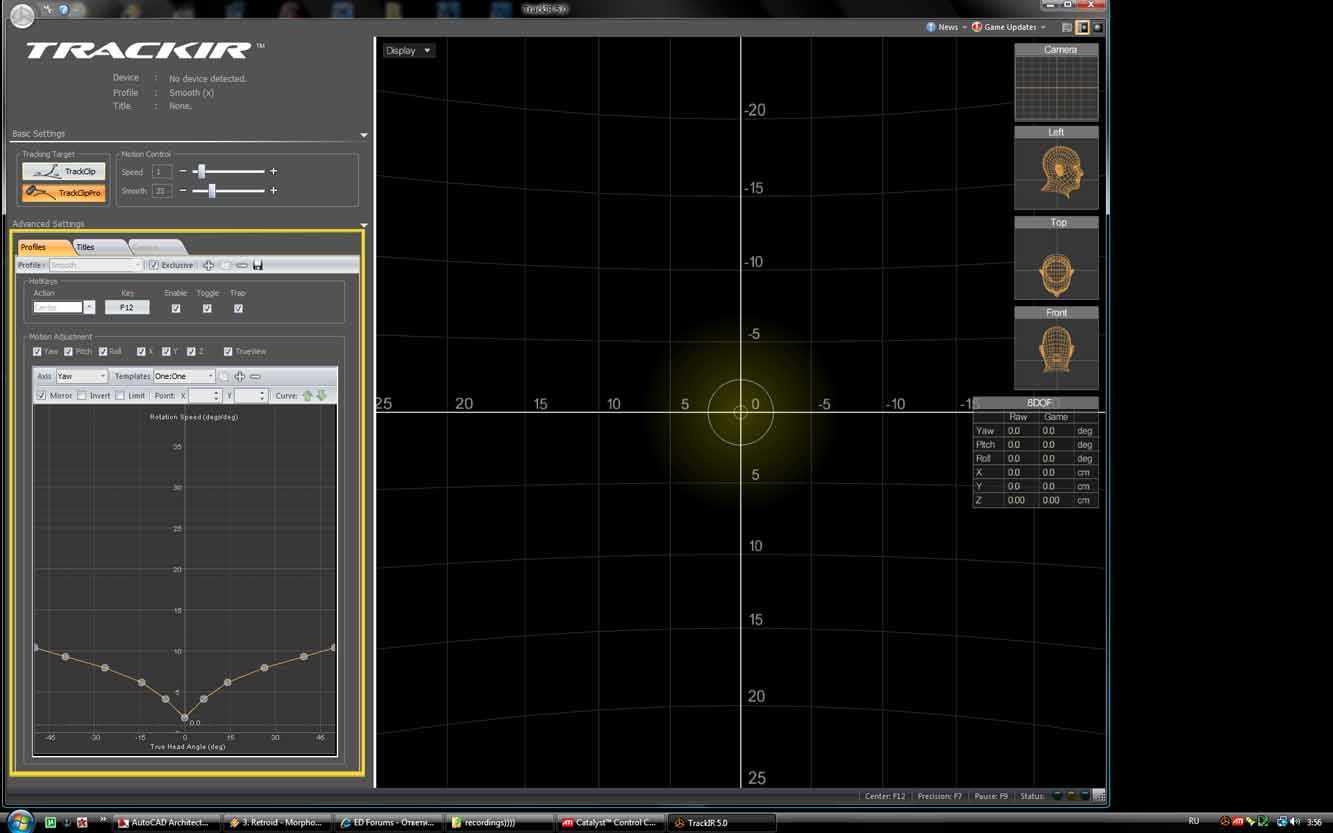Click the Point Y spinner field

251,396
